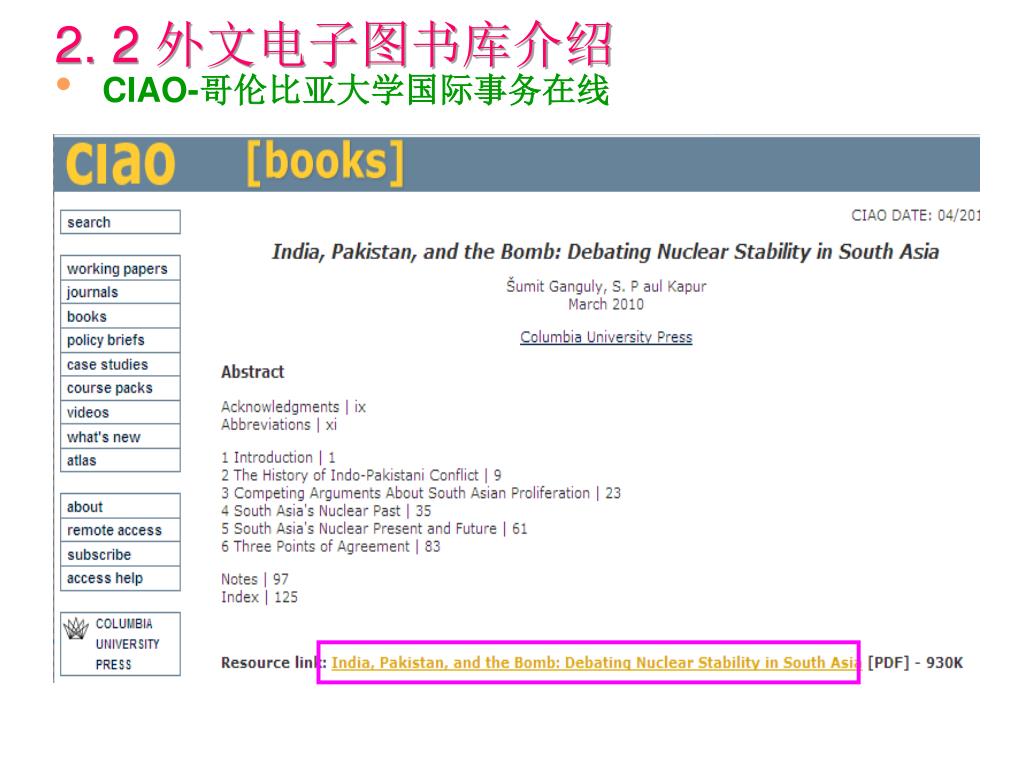The width and height of the screenshot is (1024, 768).
Task: Click slide title 2.2 外文电子图书库介绍
Action: coord(334,44)
